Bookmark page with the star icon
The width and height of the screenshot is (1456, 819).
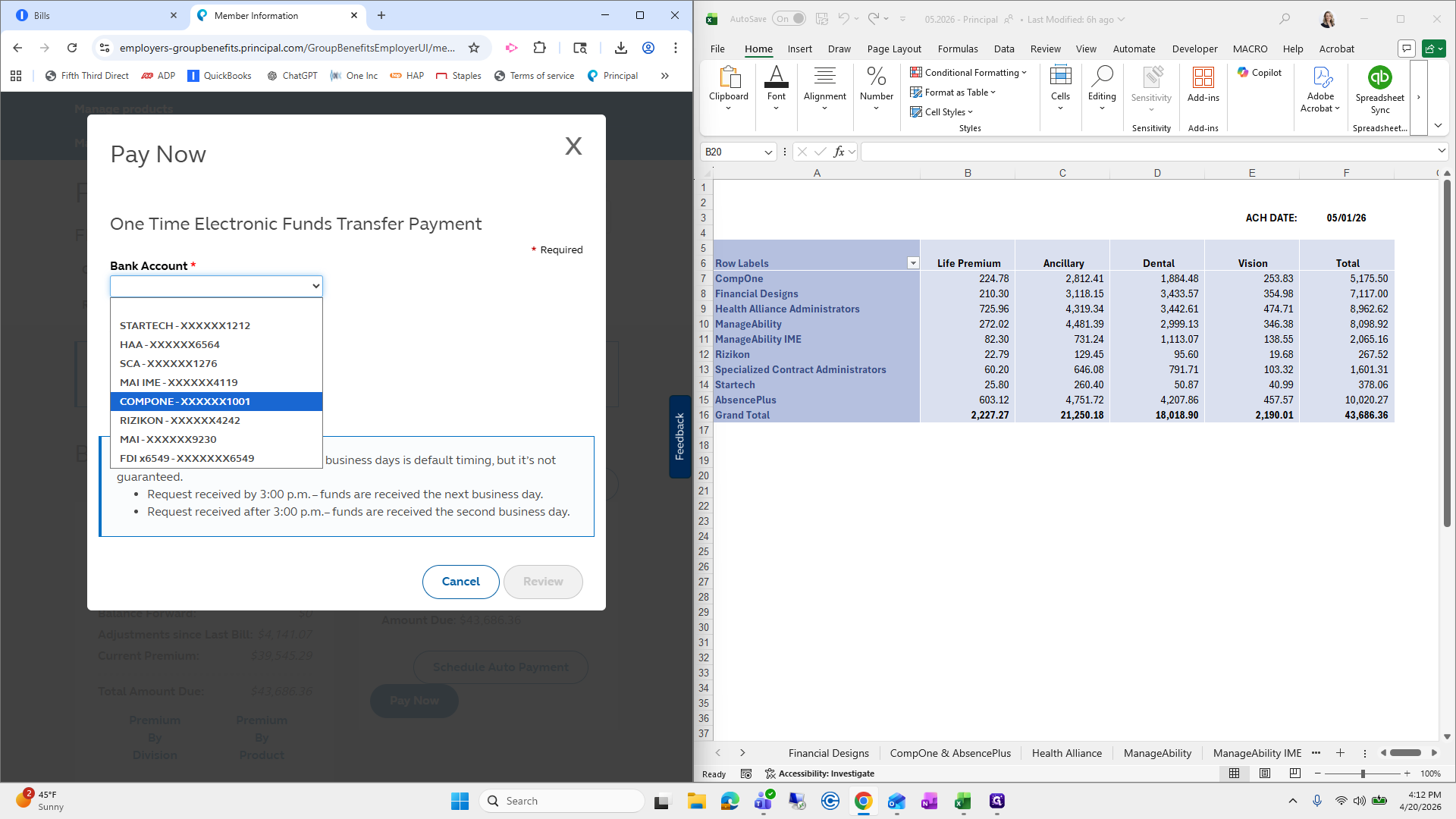[474, 48]
